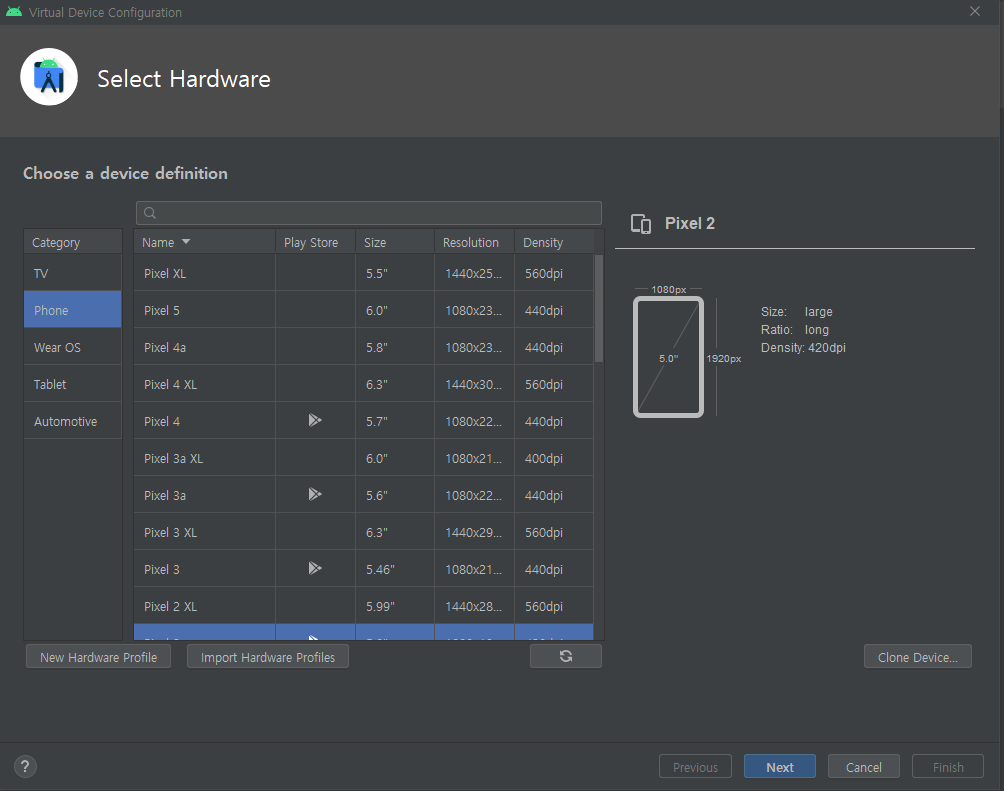Click the Size column header
Screen dimensions: 1004x791
(394, 242)
